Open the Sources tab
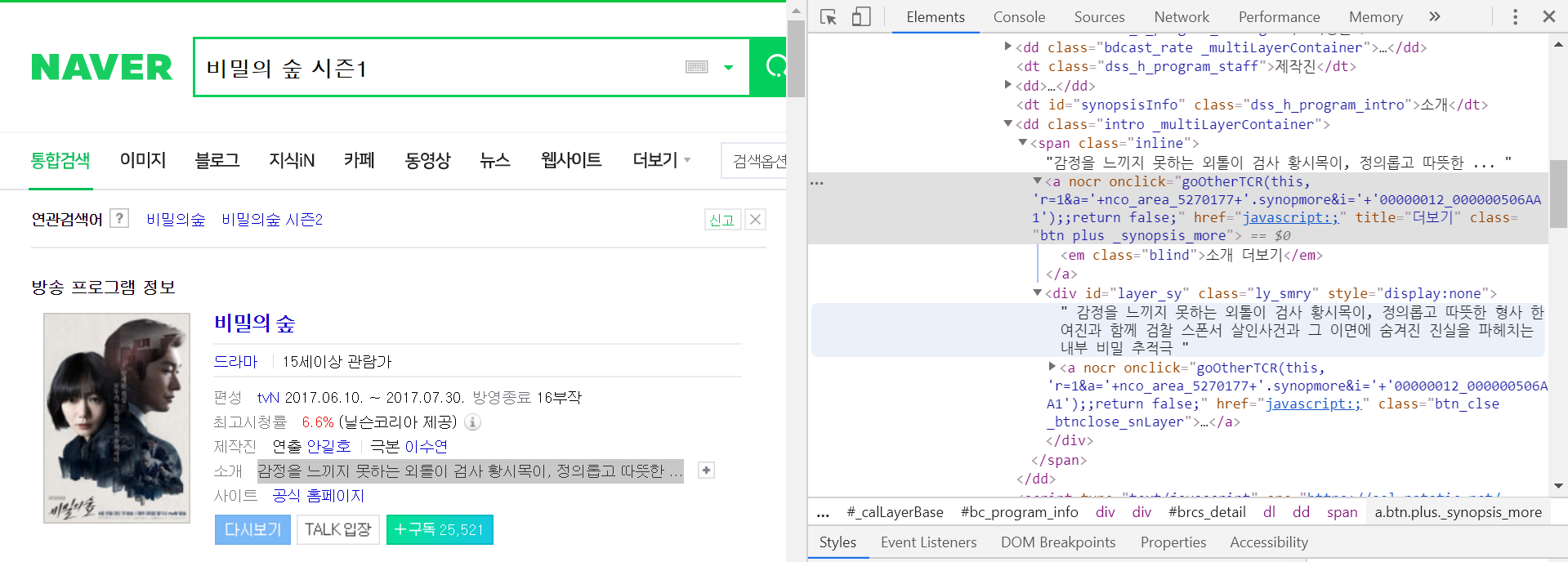The image size is (1568, 562). (1099, 17)
